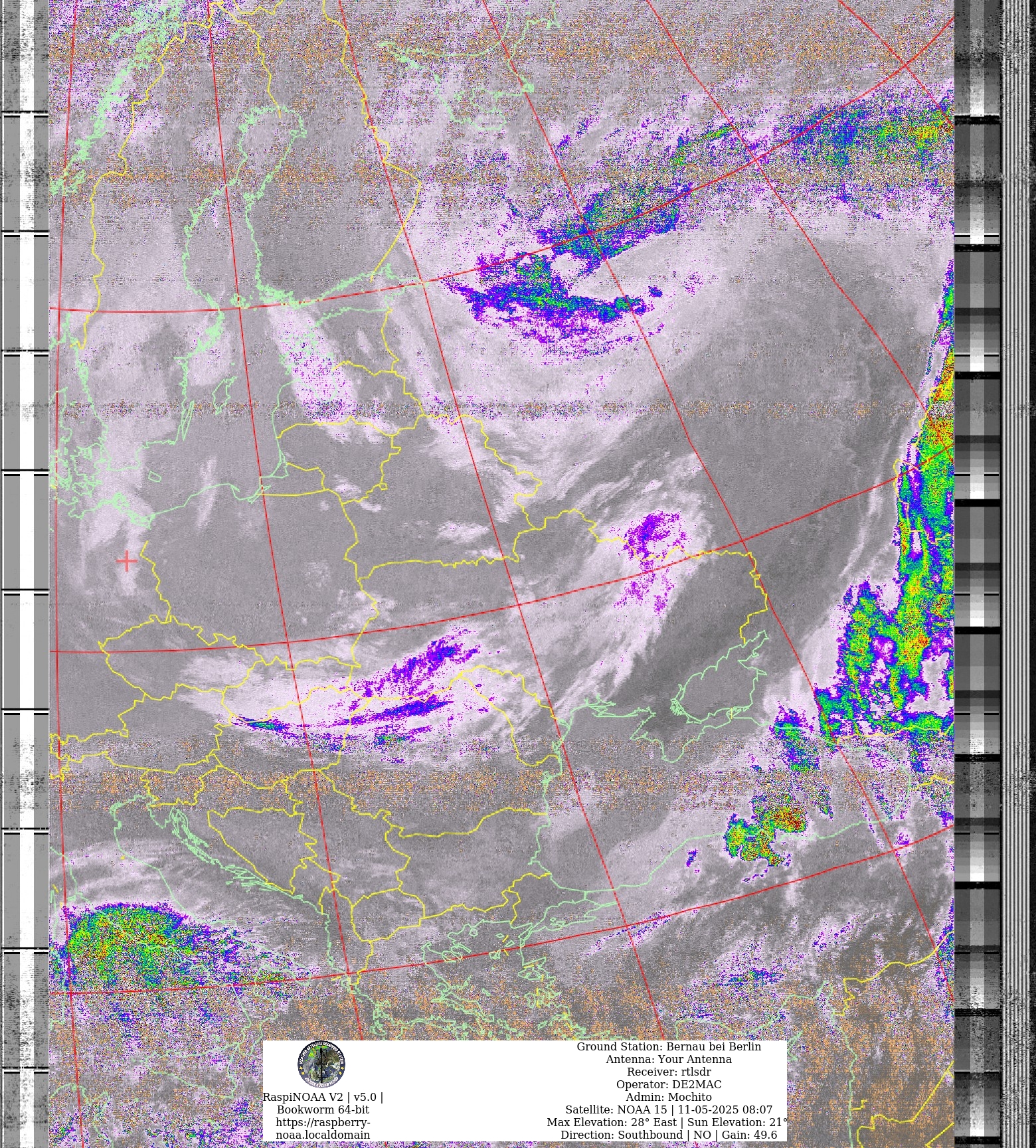Select the text 'Admin: Mochito'

(669, 1097)
